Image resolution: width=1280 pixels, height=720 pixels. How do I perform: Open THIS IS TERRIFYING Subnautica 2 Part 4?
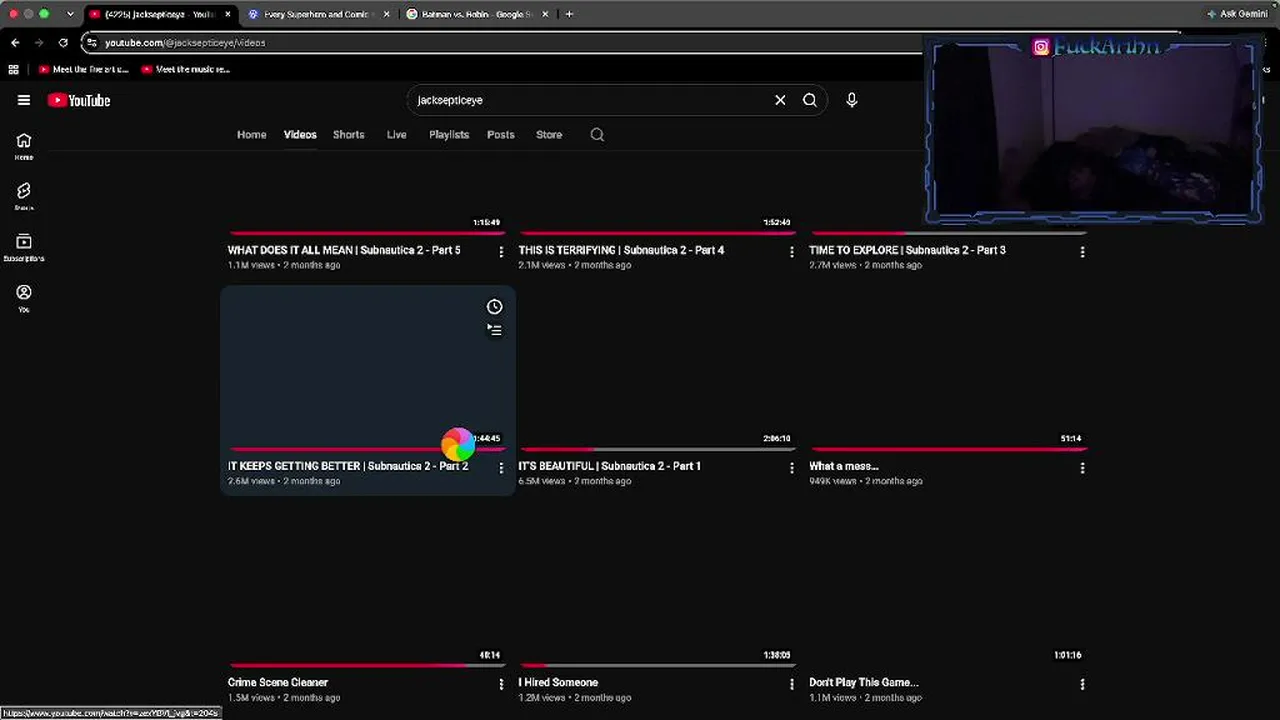tap(621, 250)
